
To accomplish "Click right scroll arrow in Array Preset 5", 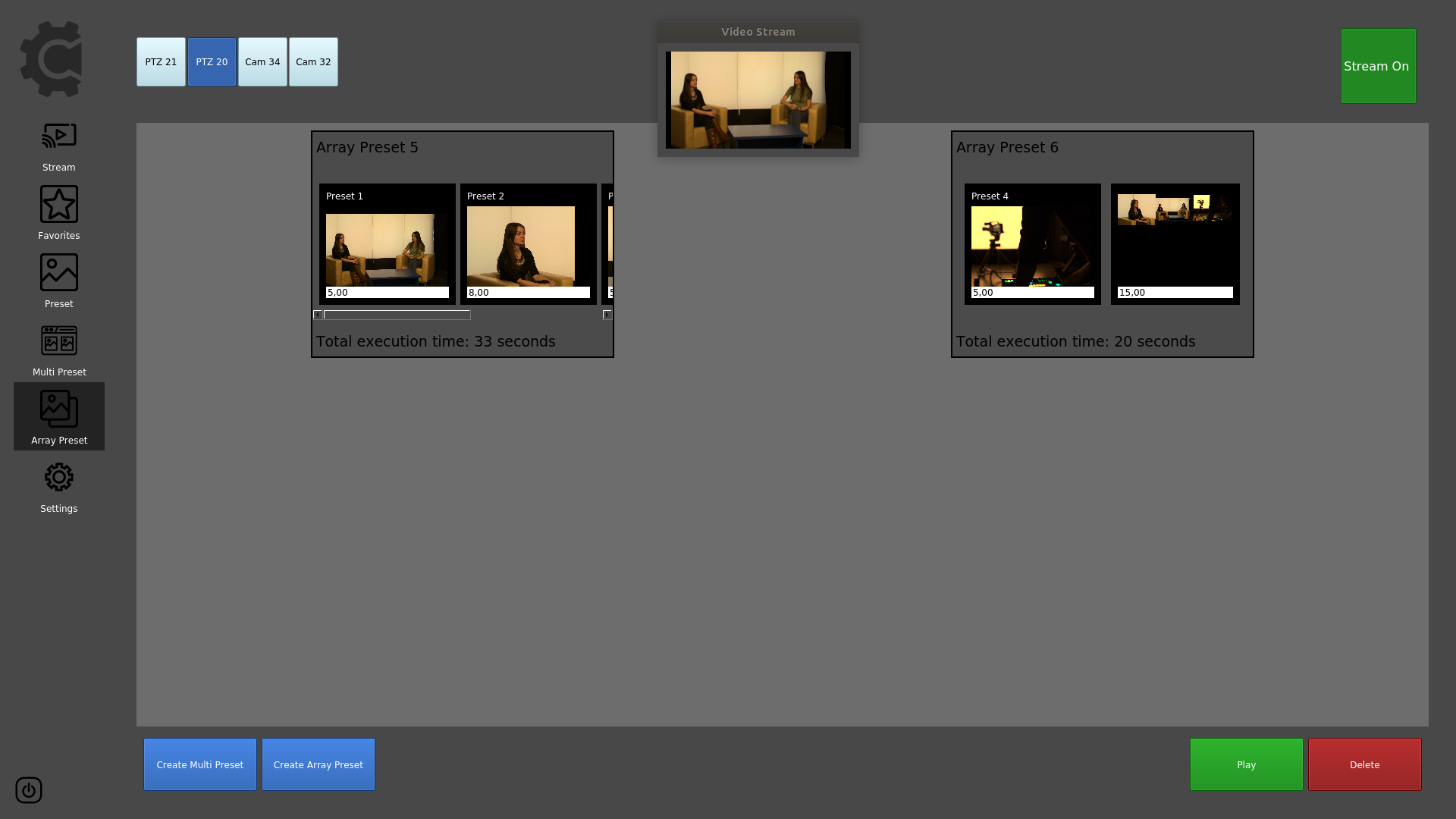I will pos(607,315).
